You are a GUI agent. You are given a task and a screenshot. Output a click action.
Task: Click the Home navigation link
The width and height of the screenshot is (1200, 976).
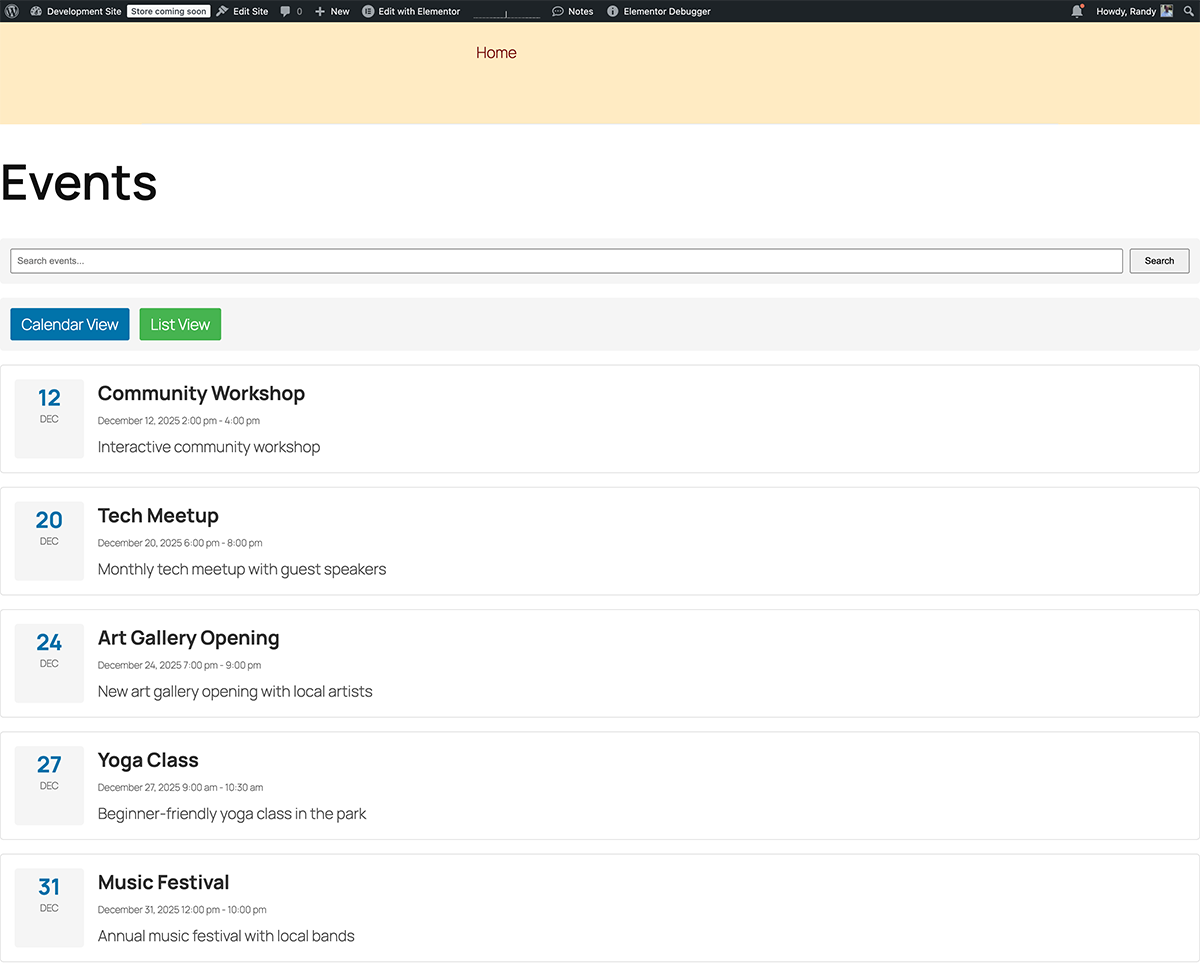tap(496, 53)
